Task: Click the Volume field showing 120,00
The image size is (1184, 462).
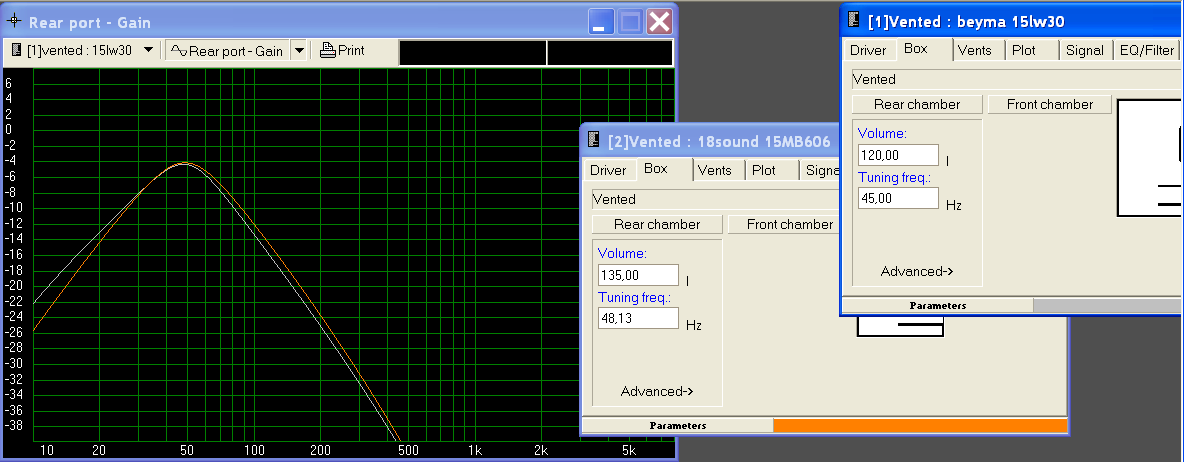Action: (898, 155)
